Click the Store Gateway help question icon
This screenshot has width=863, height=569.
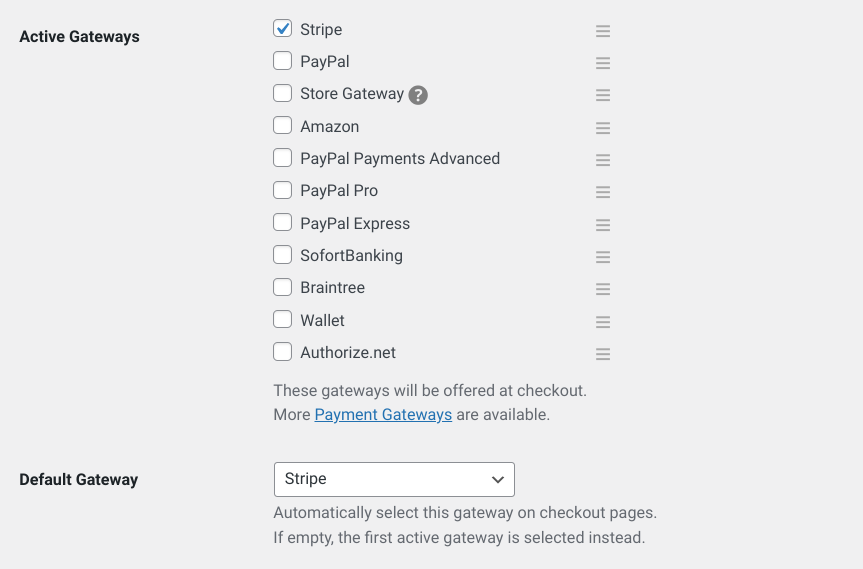(418, 95)
